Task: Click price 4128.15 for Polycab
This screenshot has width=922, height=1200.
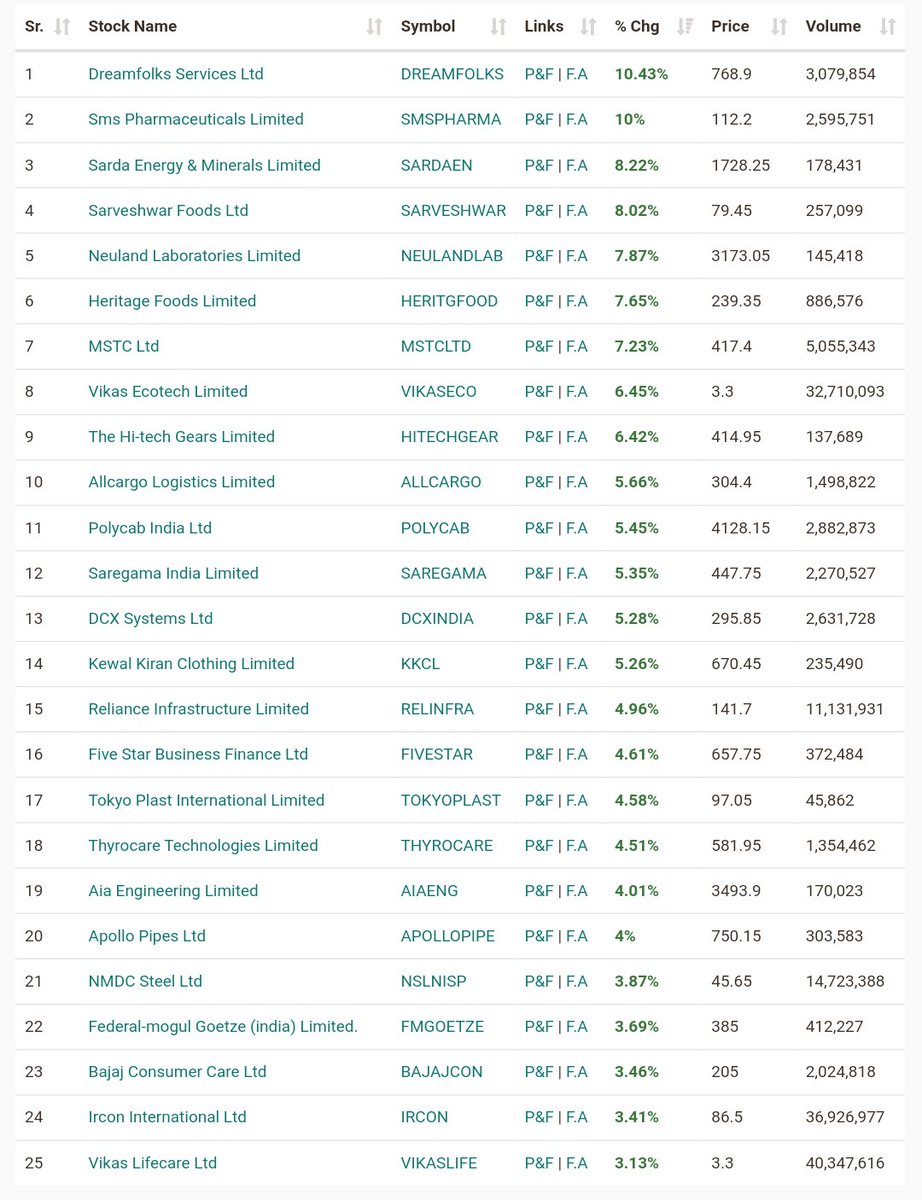Action: (x=741, y=527)
